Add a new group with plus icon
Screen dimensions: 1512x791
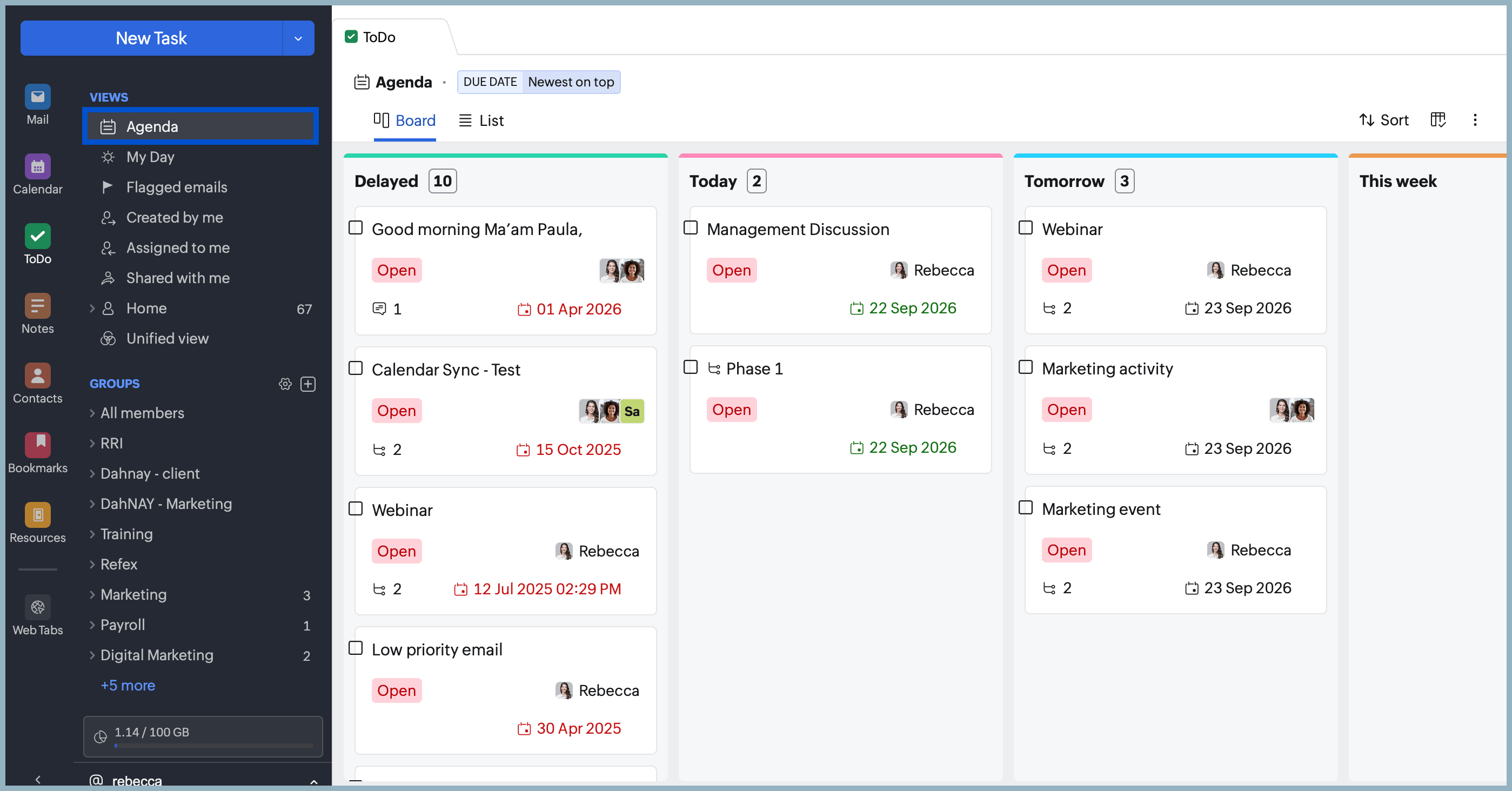[x=308, y=384]
